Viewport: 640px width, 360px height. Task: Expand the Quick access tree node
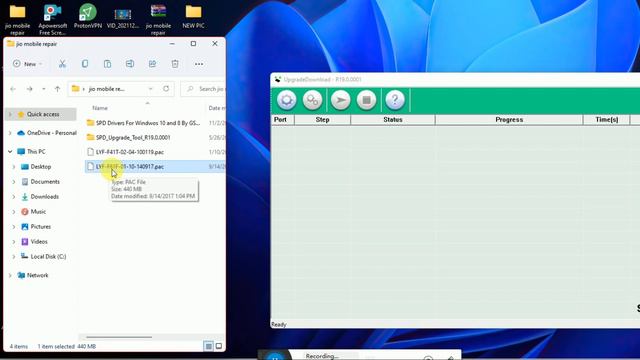[x=10, y=114]
